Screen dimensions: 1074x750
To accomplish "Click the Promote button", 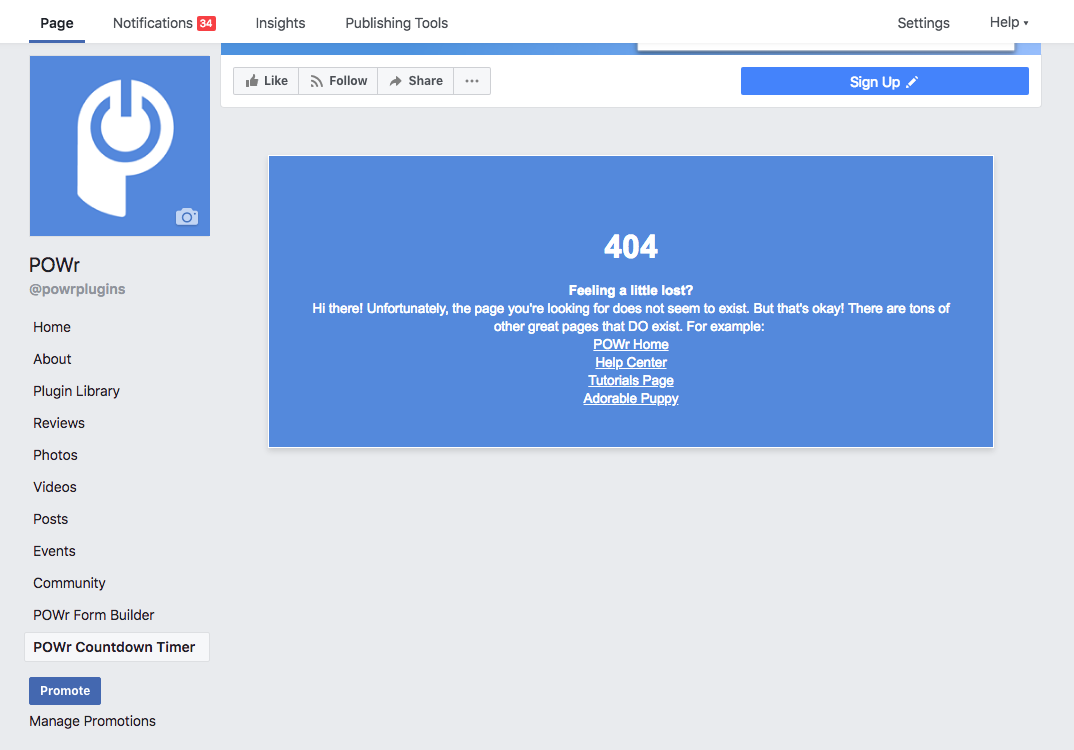I will (65, 691).
